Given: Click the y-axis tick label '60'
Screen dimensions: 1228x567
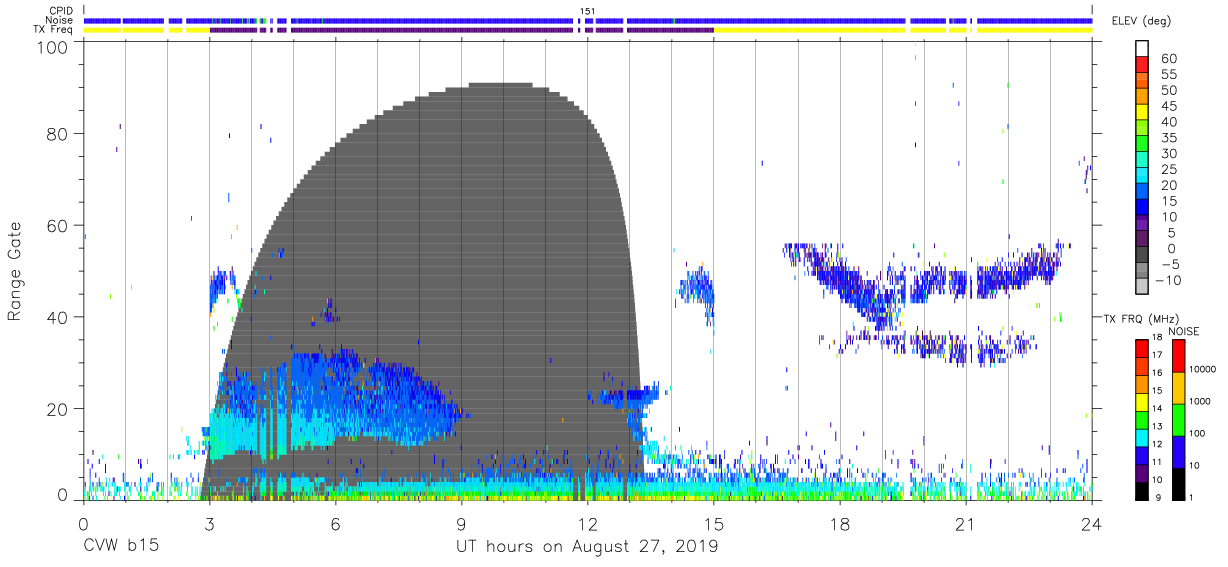Looking at the screenshot, I should [59, 226].
